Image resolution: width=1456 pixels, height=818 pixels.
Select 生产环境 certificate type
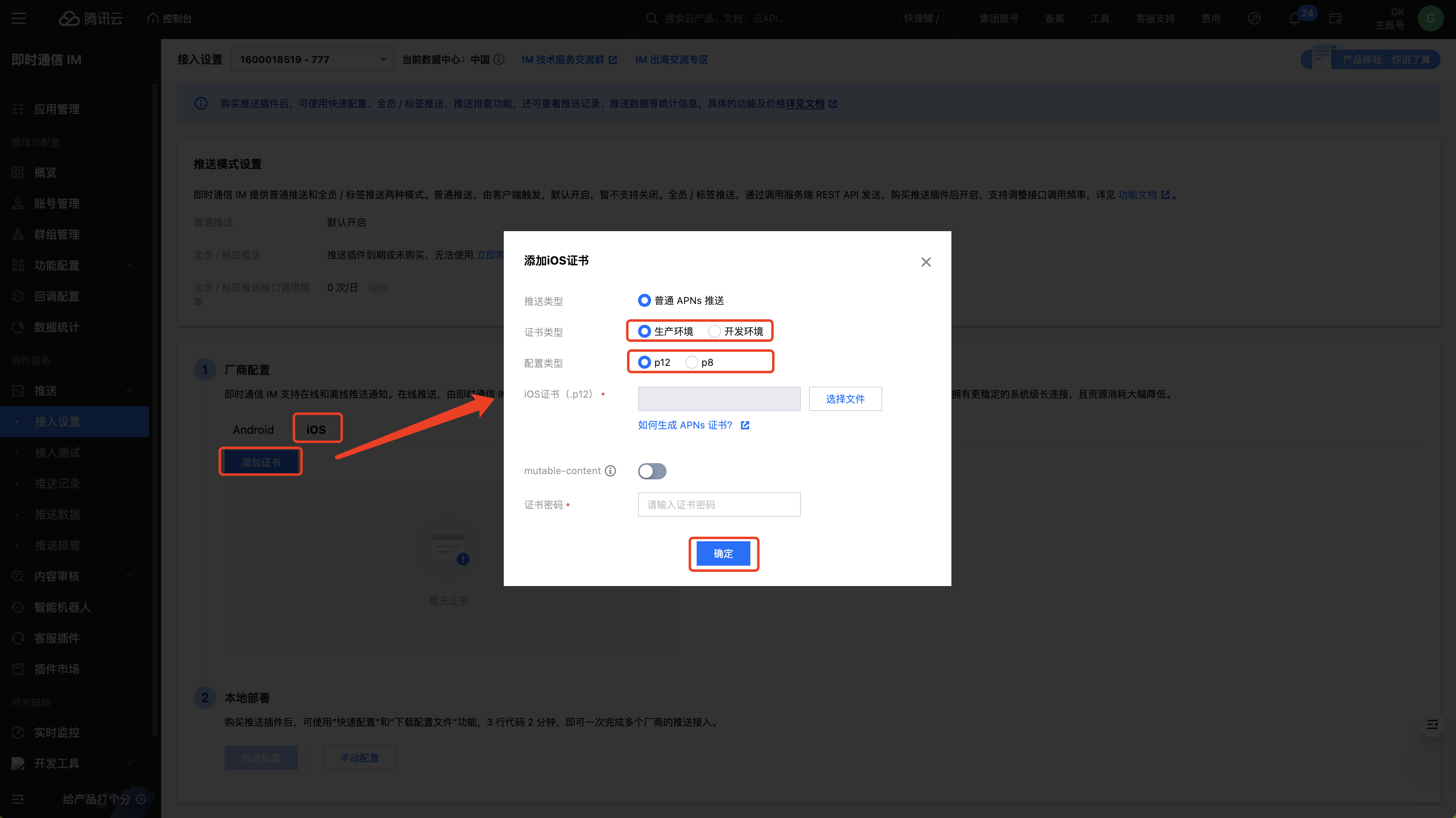click(x=644, y=331)
